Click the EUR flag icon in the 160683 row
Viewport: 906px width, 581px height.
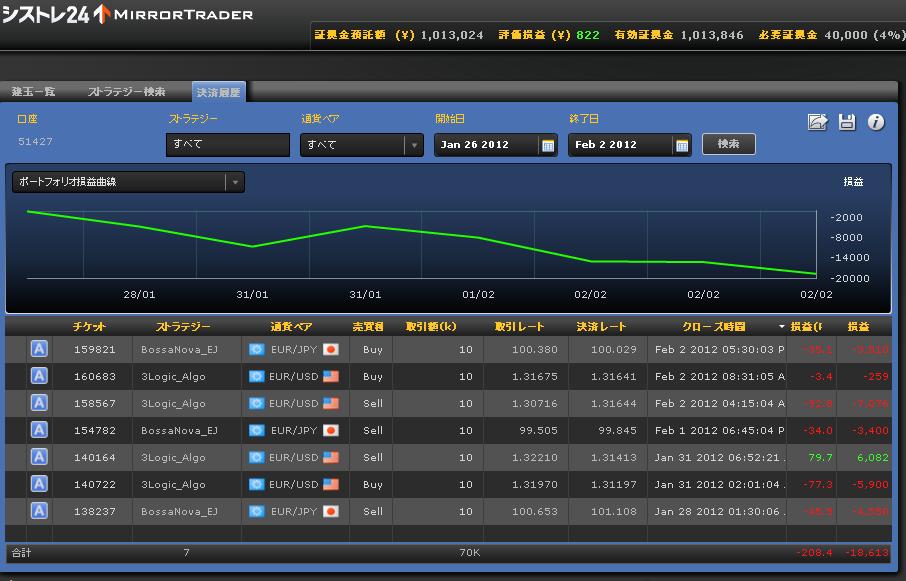(256, 377)
